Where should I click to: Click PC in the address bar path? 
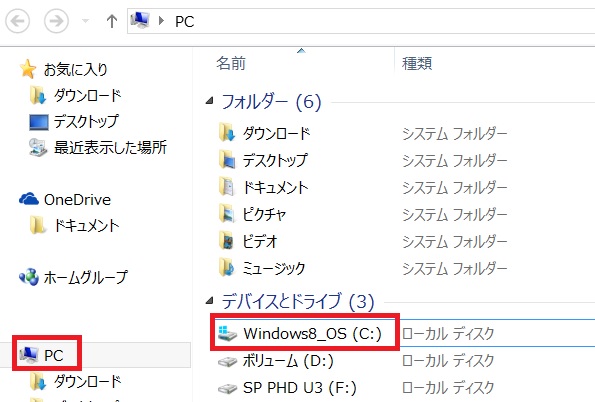point(184,22)
